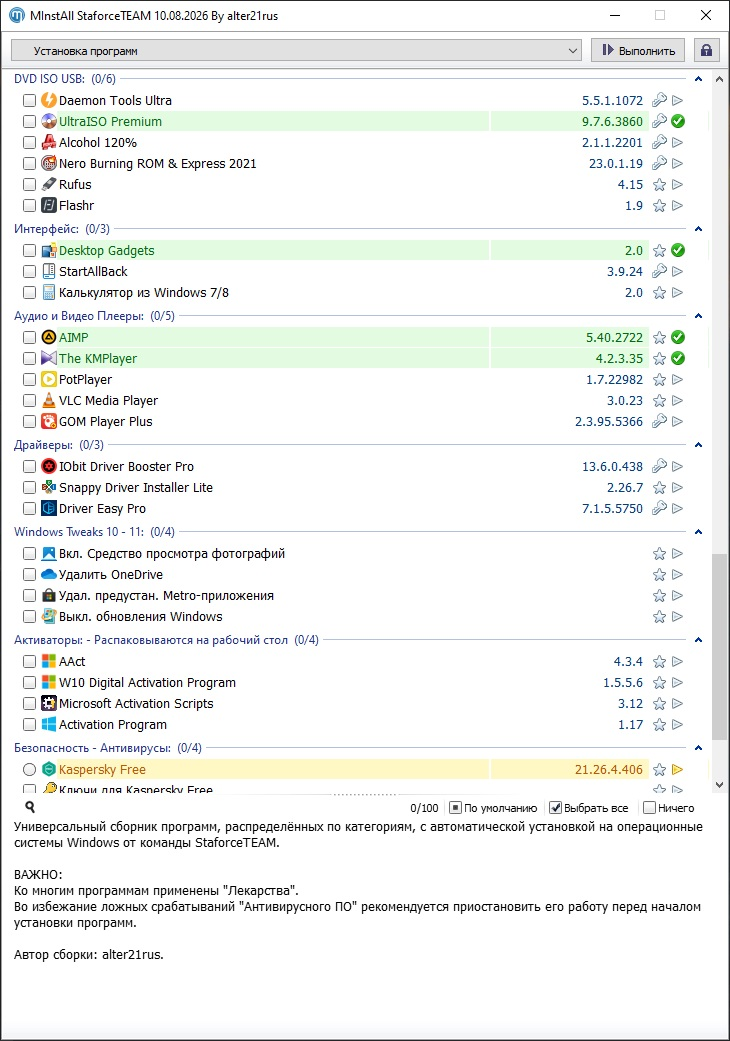Click the key icon for IObit Driver Booster Pro

[659, 467]
